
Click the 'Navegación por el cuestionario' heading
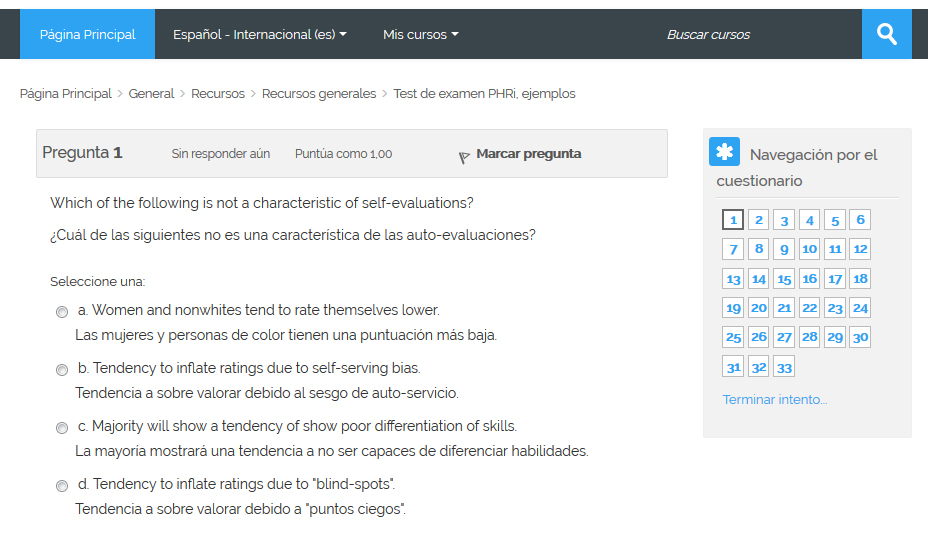[797, 167]
